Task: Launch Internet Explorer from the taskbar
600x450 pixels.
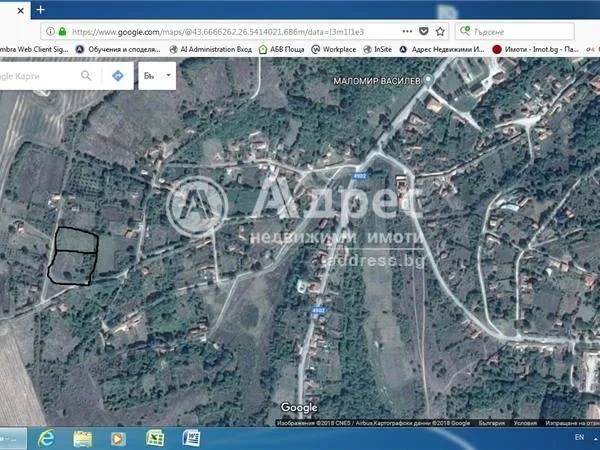Action: 44,438
